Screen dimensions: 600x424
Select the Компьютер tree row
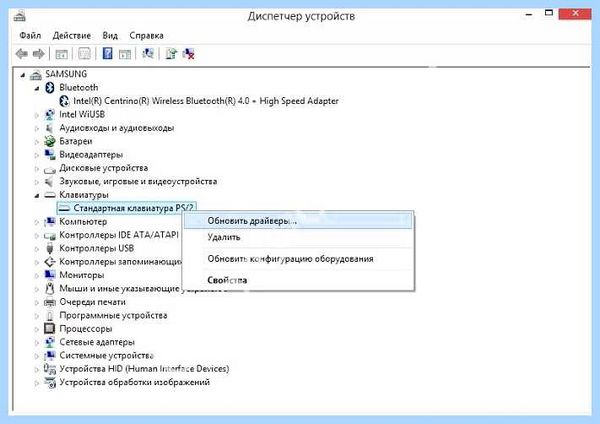point(83,222)
